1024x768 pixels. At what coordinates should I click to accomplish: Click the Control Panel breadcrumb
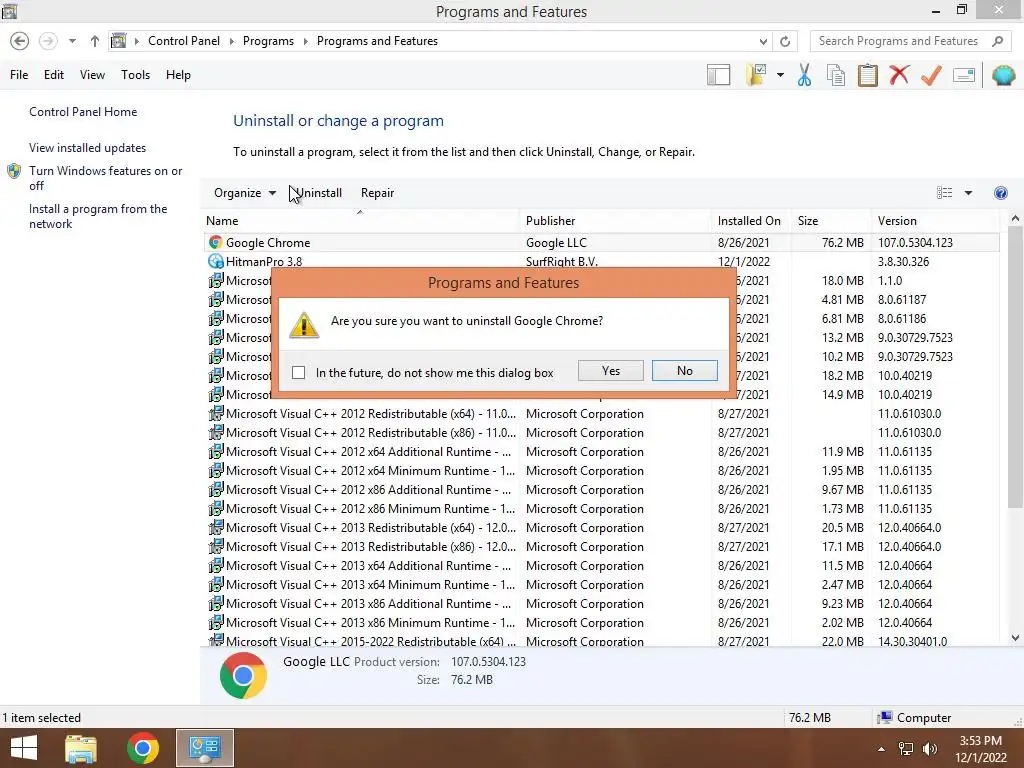(184, 40)
